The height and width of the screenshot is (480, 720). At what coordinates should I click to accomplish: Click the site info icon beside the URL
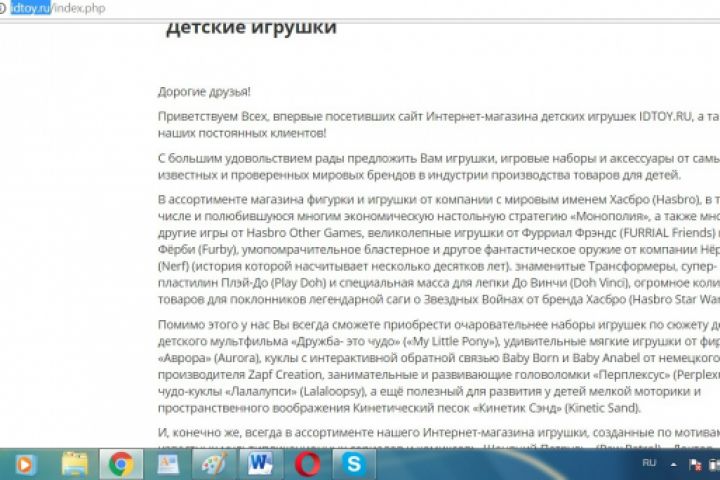[2, 8]
